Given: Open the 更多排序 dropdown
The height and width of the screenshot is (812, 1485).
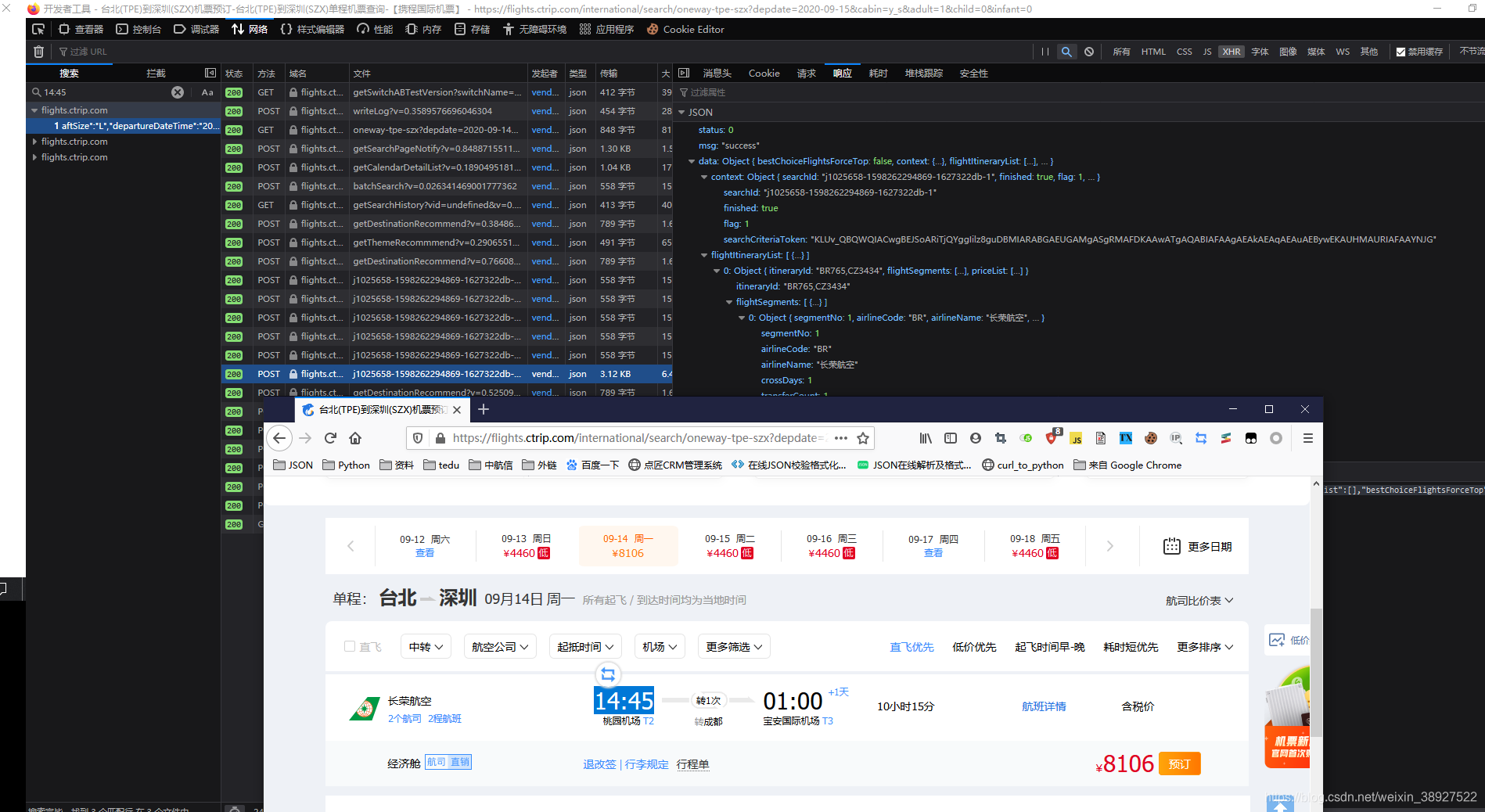Looking at the screenshot, I should (x=1205, y=647).
